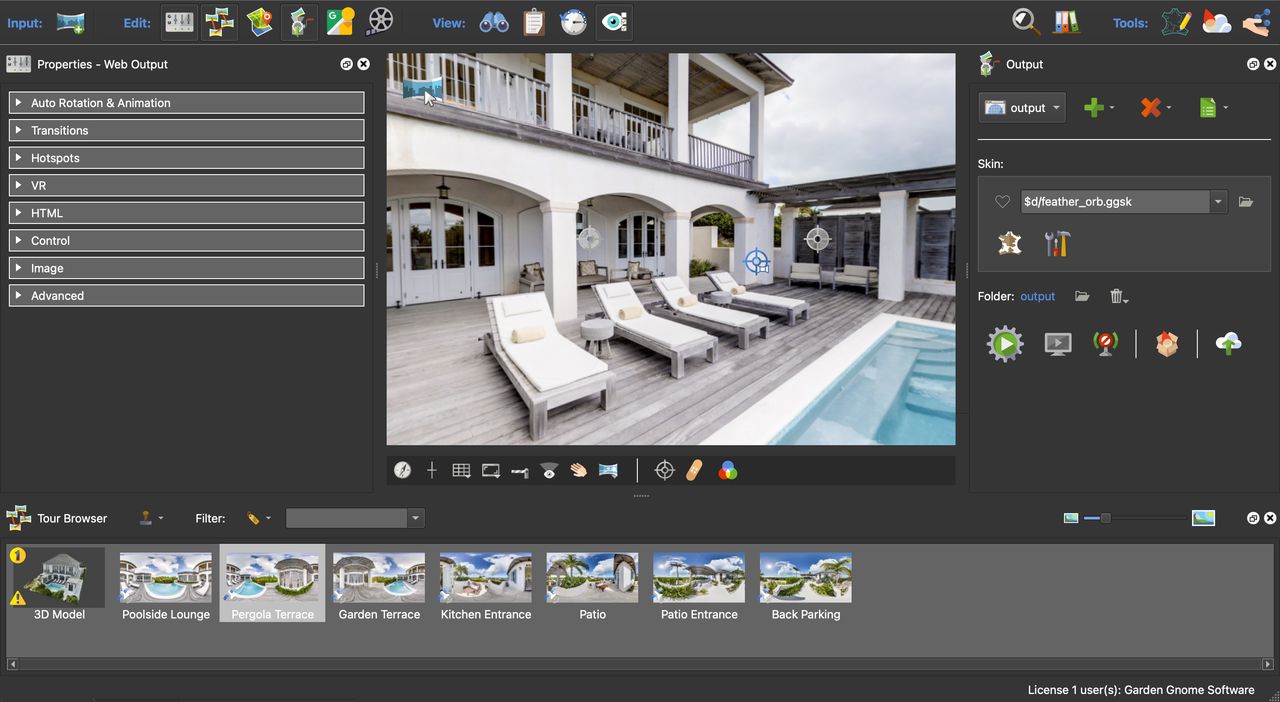Click the blue selected hotspot marker in viewer
Image resolution: width=1280 pixels, height=702 pixels.
click(757, 262)
